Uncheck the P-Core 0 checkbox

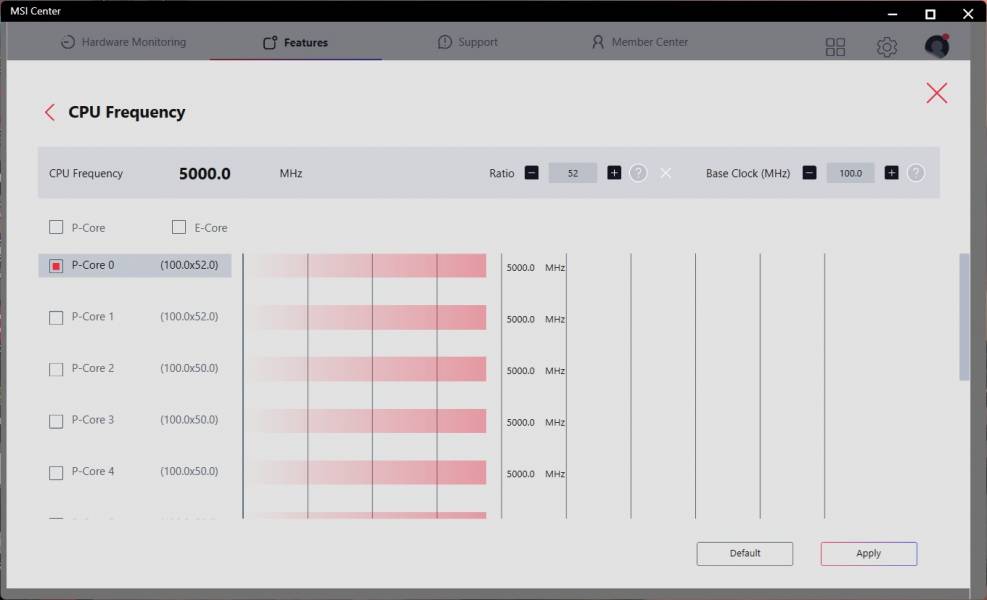coord(56,266)
